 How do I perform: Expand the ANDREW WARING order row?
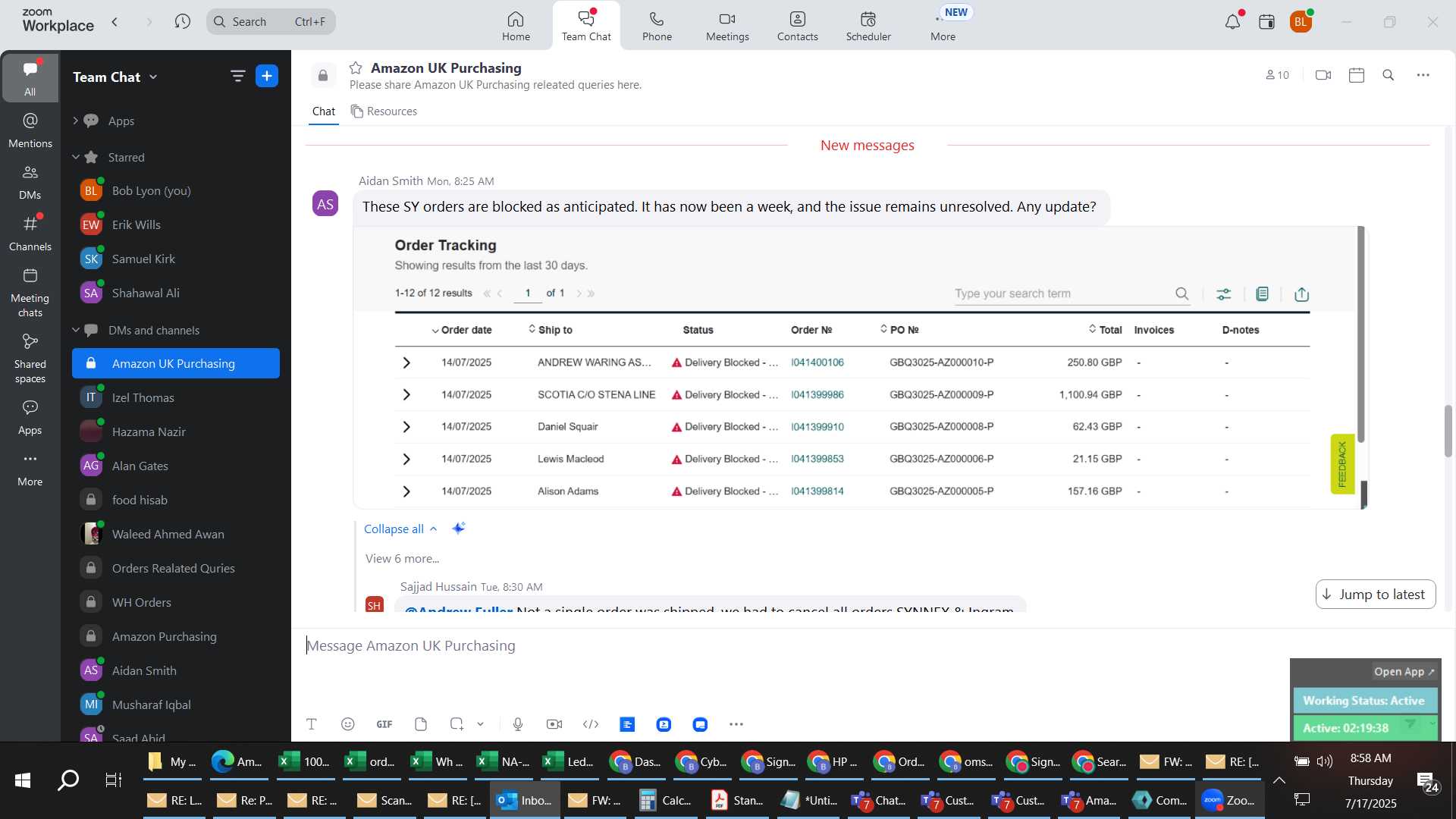[x=406, y=362]
